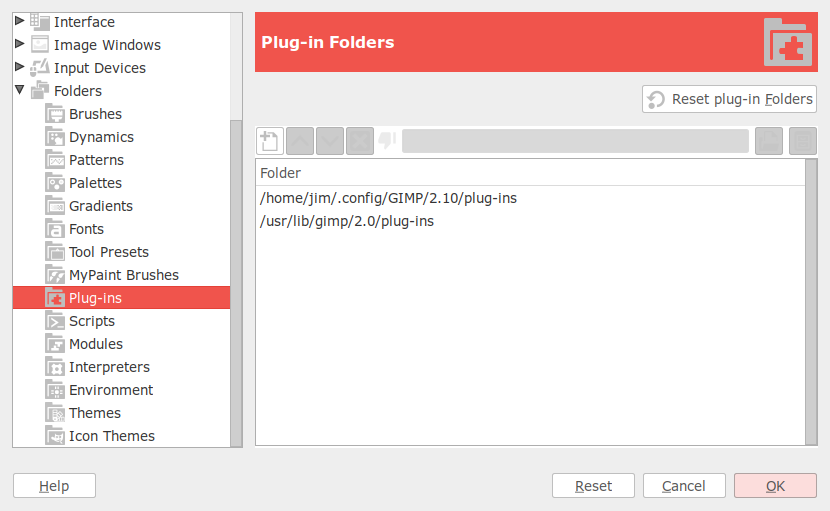Open the Dynamics folders page
The height and width of the screenshot is (511, 830).
coord(101,137)
